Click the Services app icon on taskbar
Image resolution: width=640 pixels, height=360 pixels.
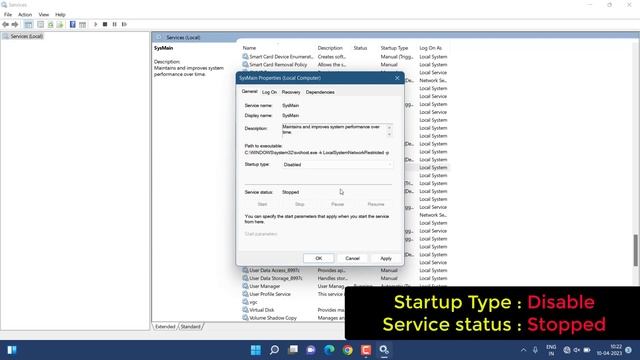[384, 350]
